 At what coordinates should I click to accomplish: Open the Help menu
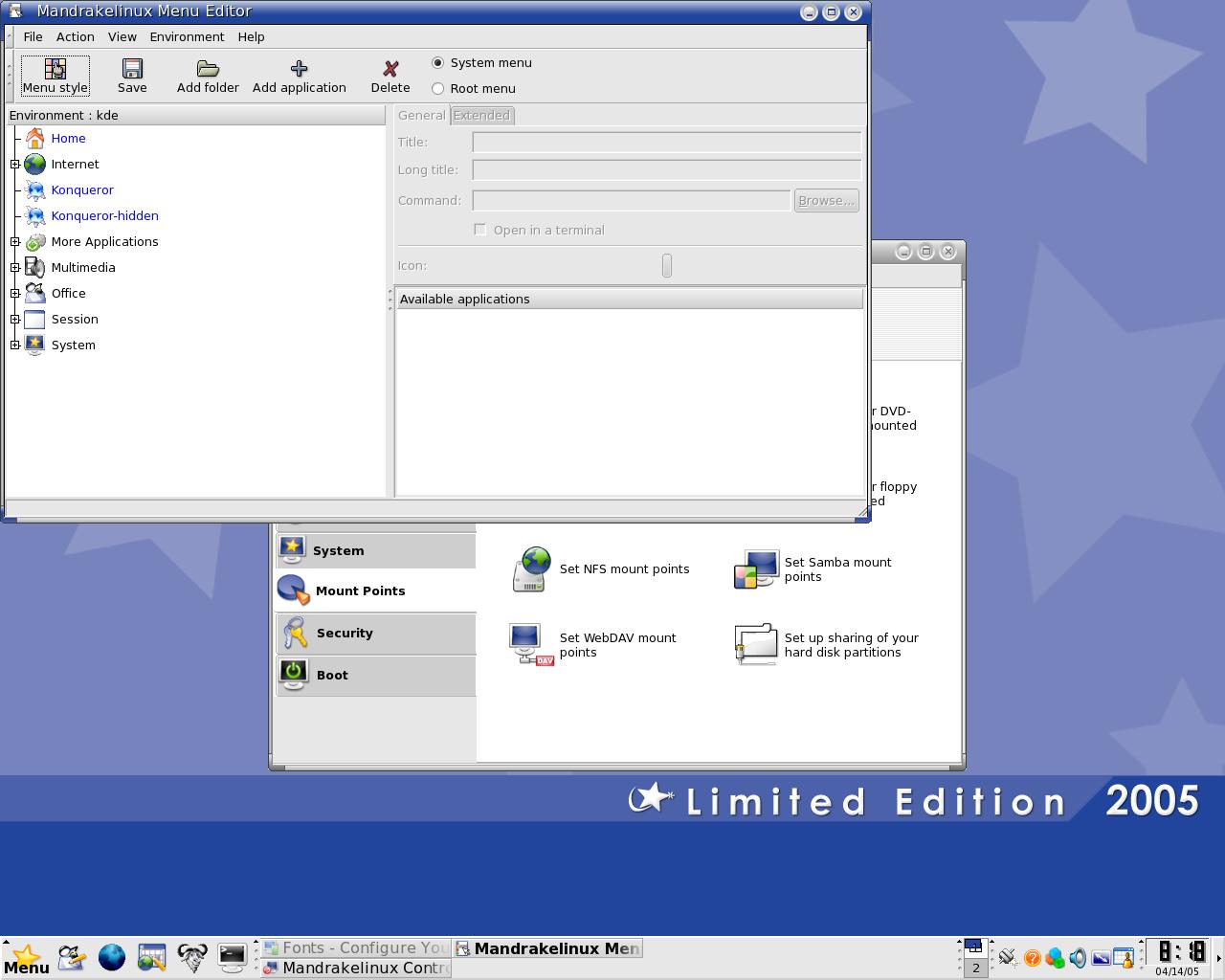(251, 36)
